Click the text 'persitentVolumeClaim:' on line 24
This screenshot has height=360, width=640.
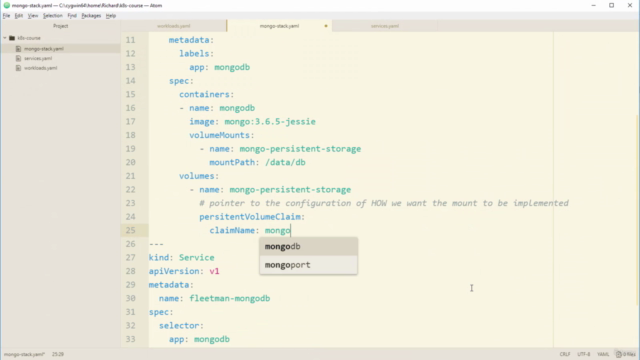[x=252, y=217]
